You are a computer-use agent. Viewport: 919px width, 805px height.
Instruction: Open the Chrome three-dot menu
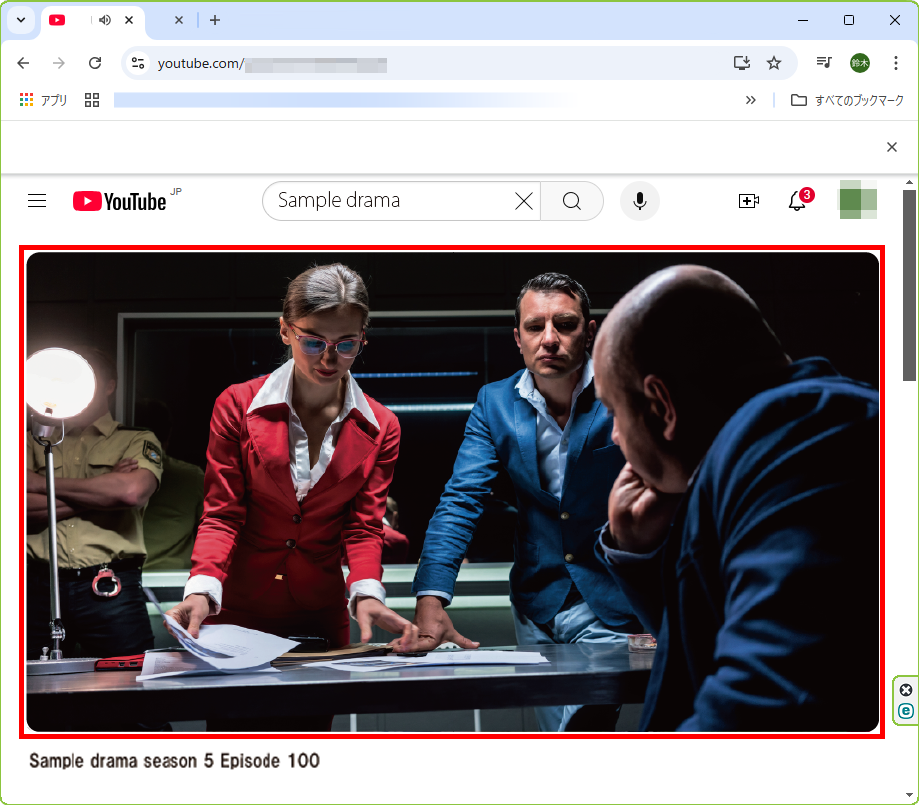point(895,63)
